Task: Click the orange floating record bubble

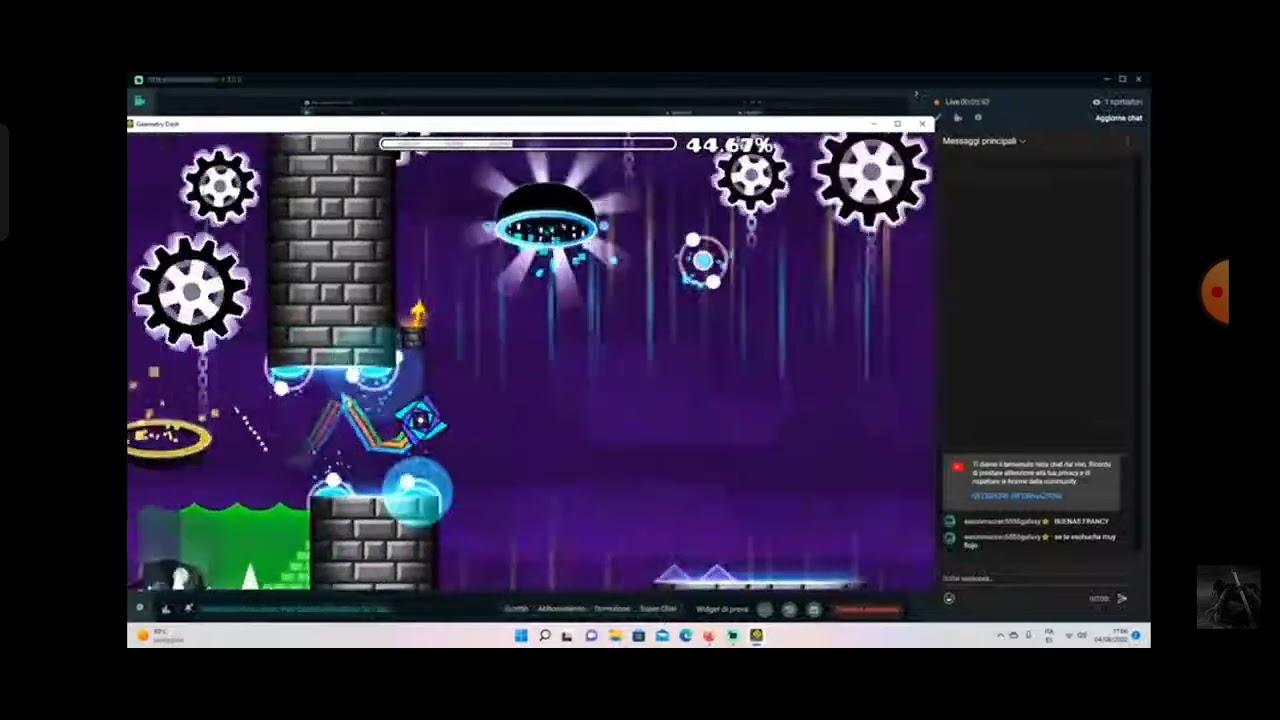Action: (1215, 292)
